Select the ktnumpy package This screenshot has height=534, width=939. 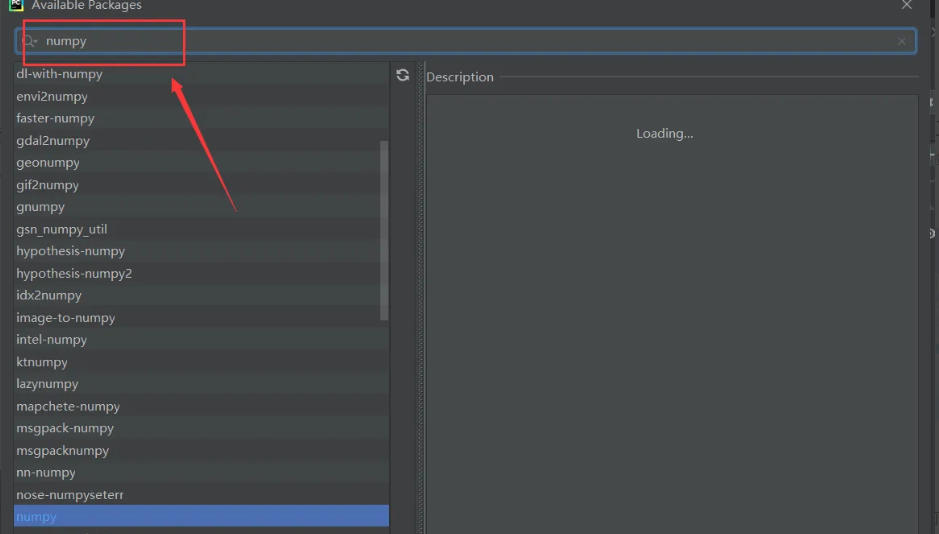(x=201, y=362)
